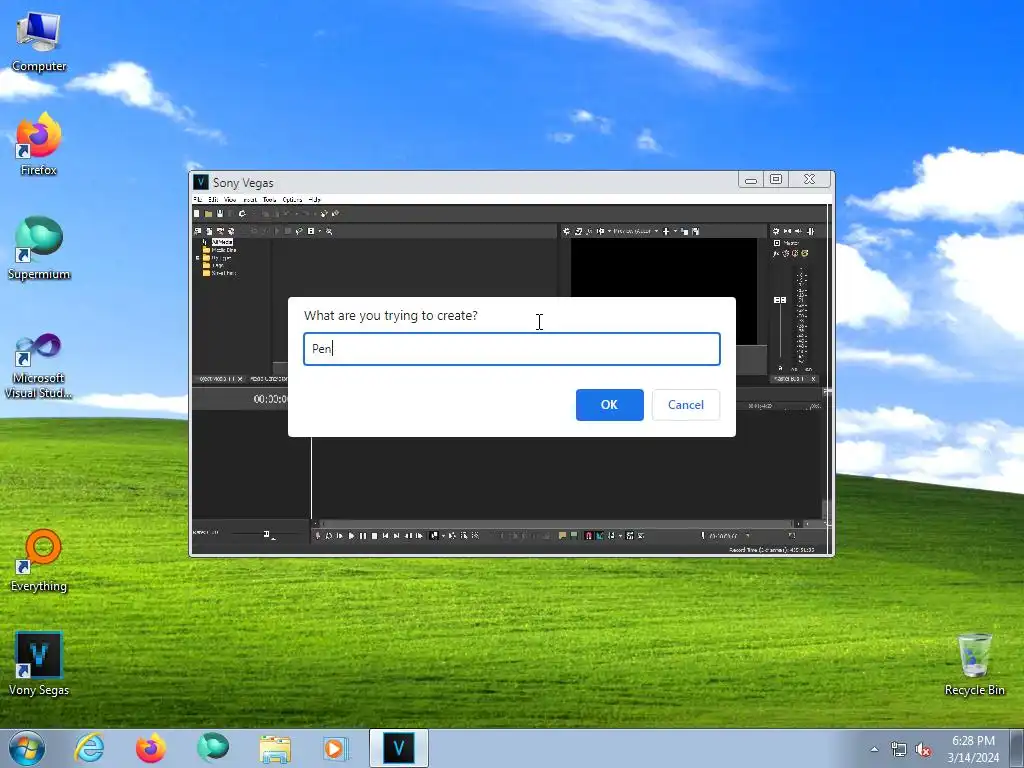Image resolution: width=1024 pixels, height=768 pixels.
Task: Open the View menu in Sony Vegas
Action: (x=230, y=199)
